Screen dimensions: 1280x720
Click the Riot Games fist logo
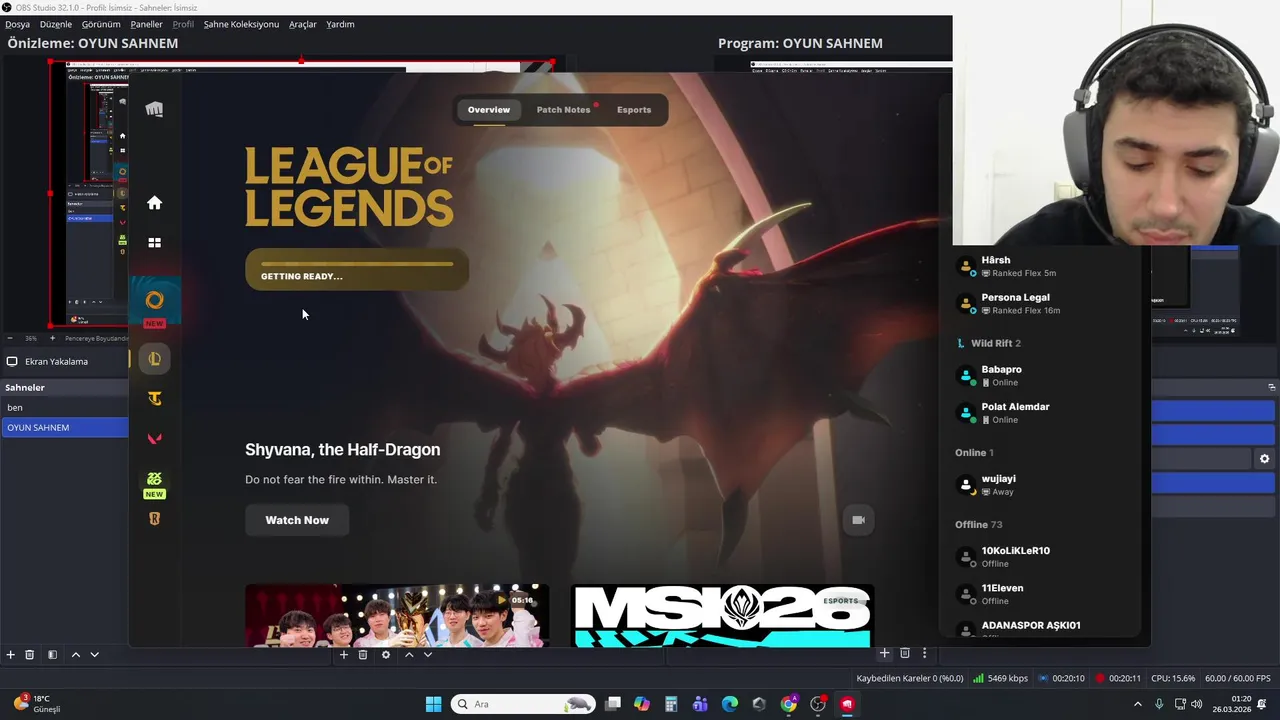[154, 109]
